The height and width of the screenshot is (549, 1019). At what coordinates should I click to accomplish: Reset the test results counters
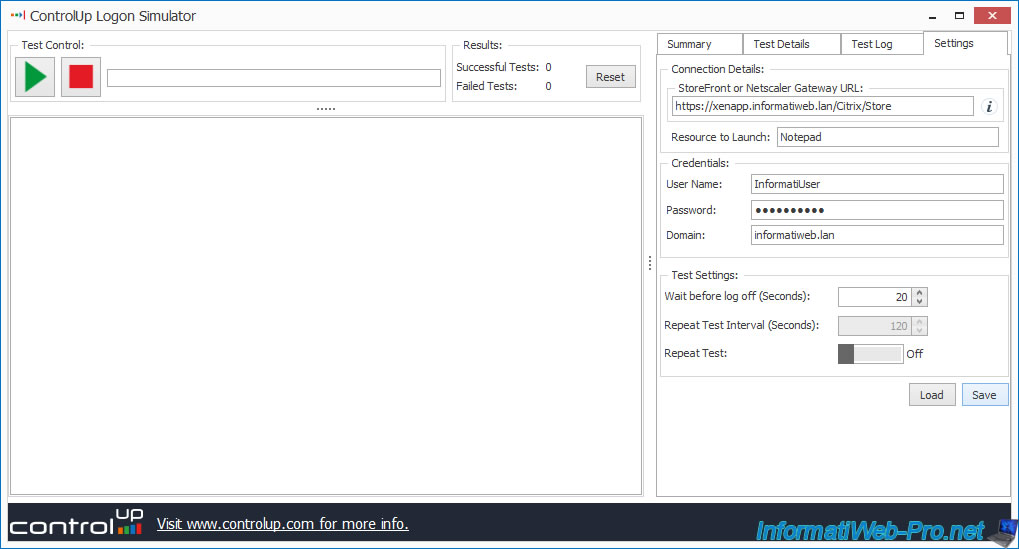click(610, 77)
